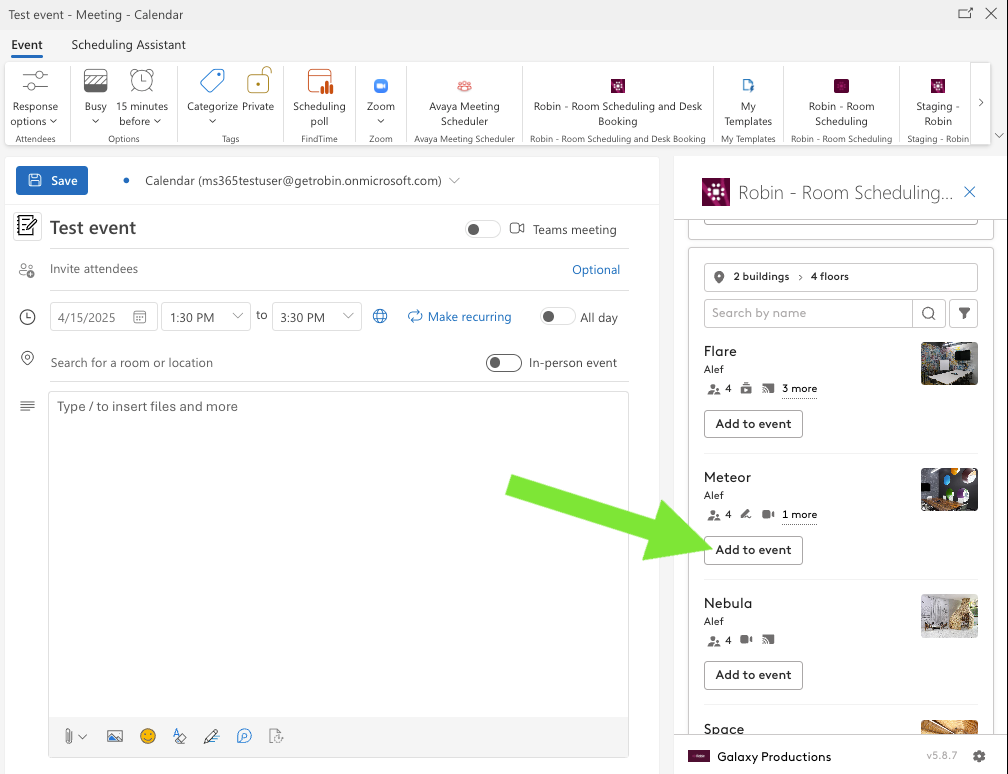Open Robin panel settings gear
This screenshot has width=1008, height=774.
pos(979,756)
